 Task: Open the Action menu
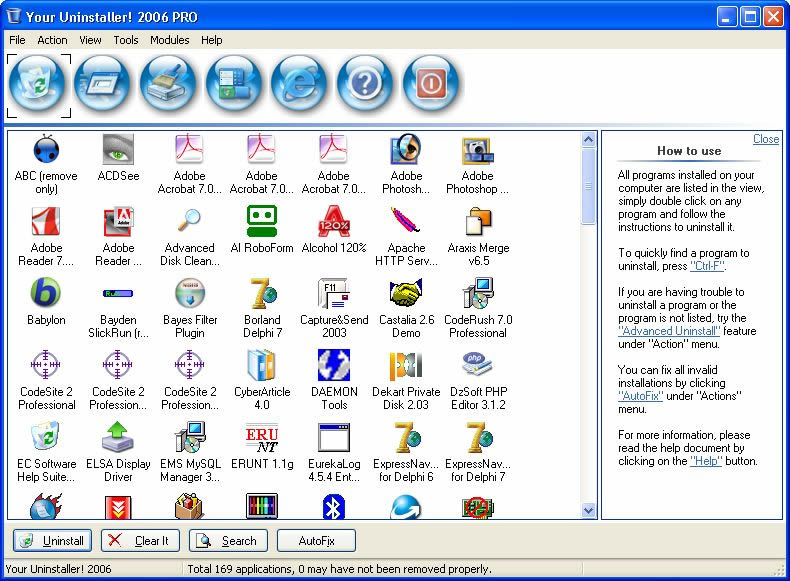[x=52, y=40]
